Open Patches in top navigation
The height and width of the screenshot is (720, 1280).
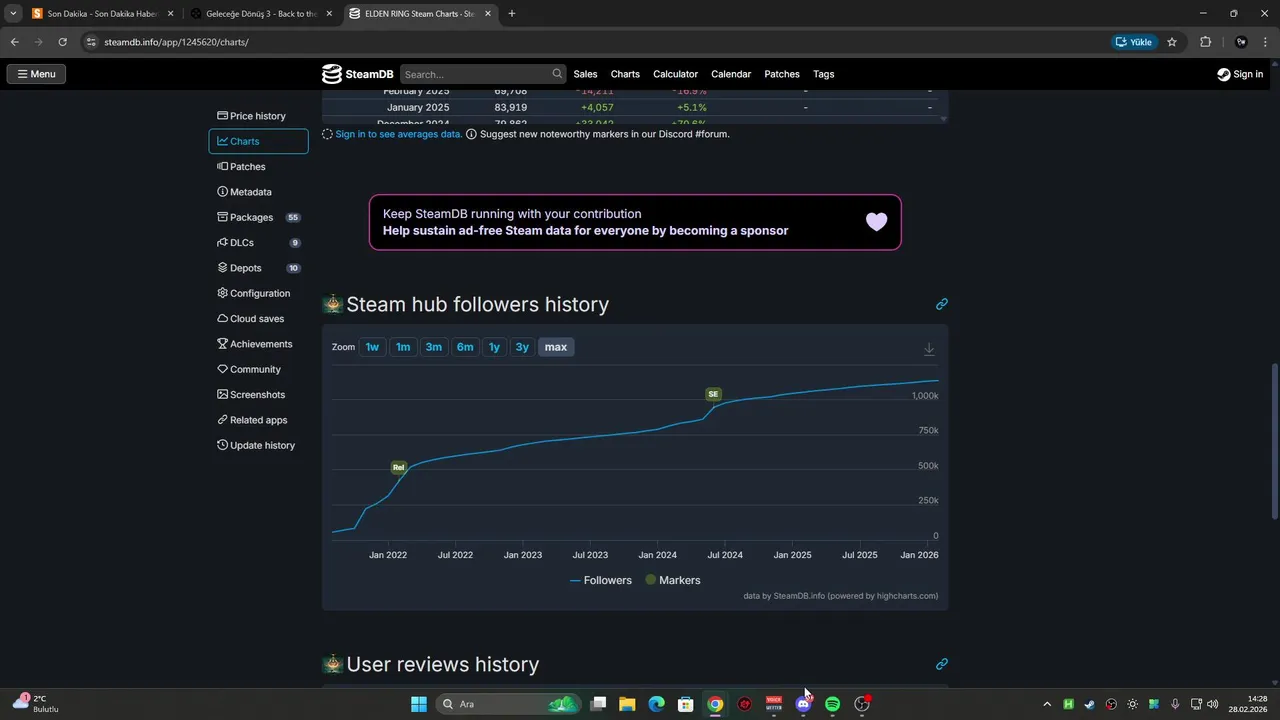click(782, 74)
